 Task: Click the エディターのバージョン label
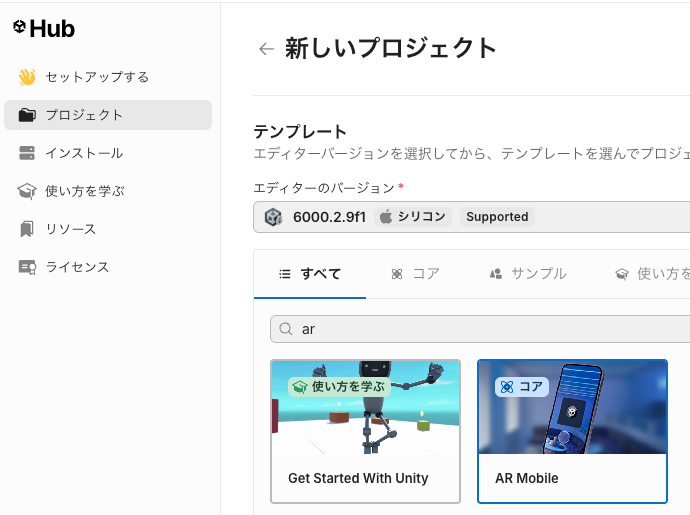pos(324,188)
